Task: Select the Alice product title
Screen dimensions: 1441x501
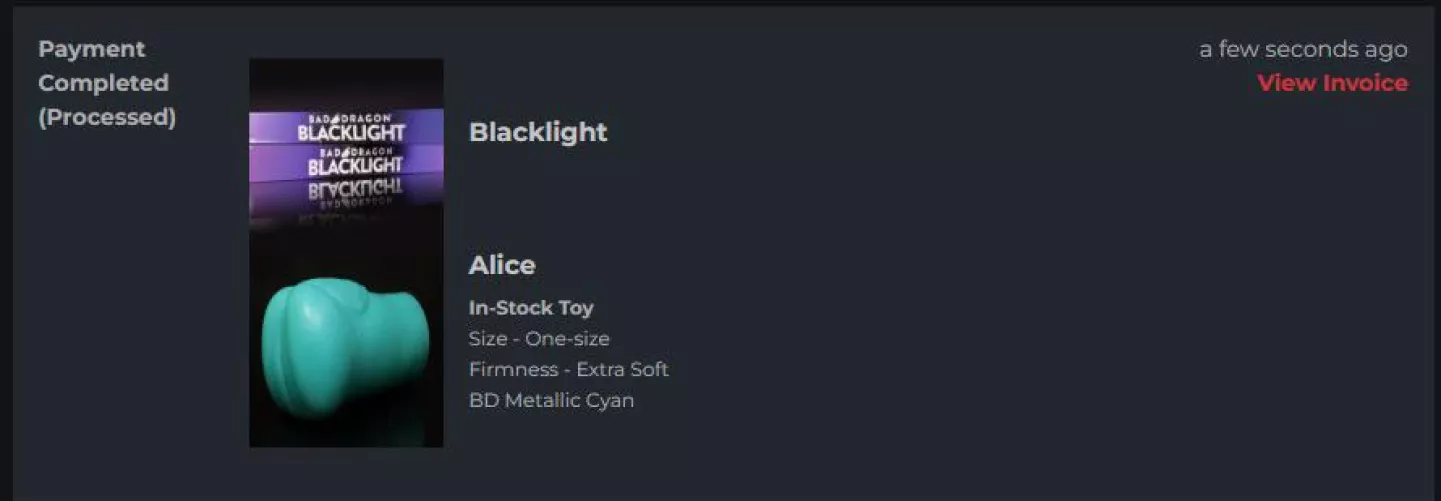Action: [502, 265]
